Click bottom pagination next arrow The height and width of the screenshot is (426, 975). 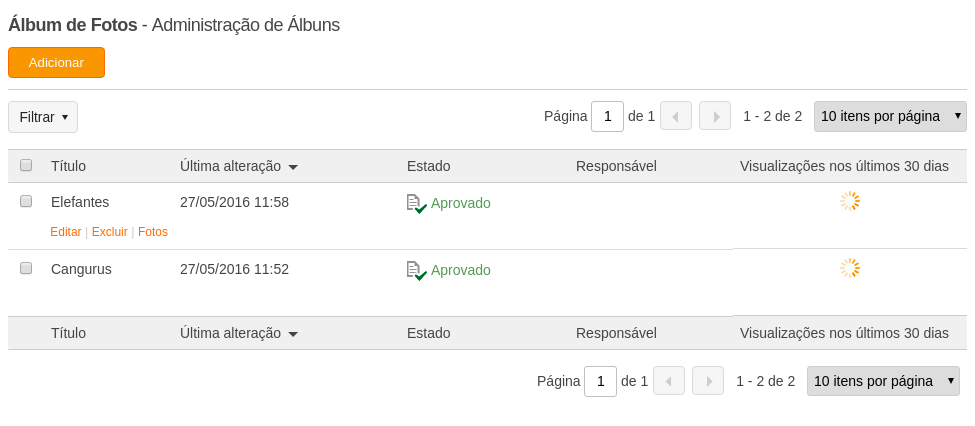pyautogui.click(x=708, y=381)
